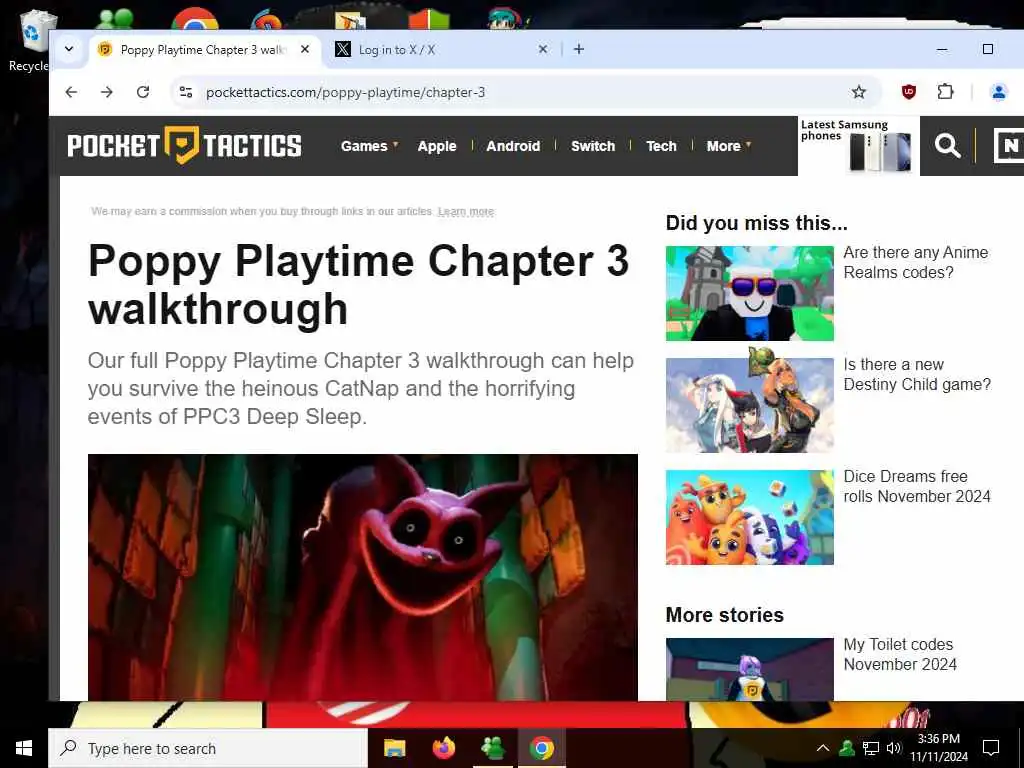1024x768 pixels.
Task: Expand the More menu dropdown
Action: (728, 146)
